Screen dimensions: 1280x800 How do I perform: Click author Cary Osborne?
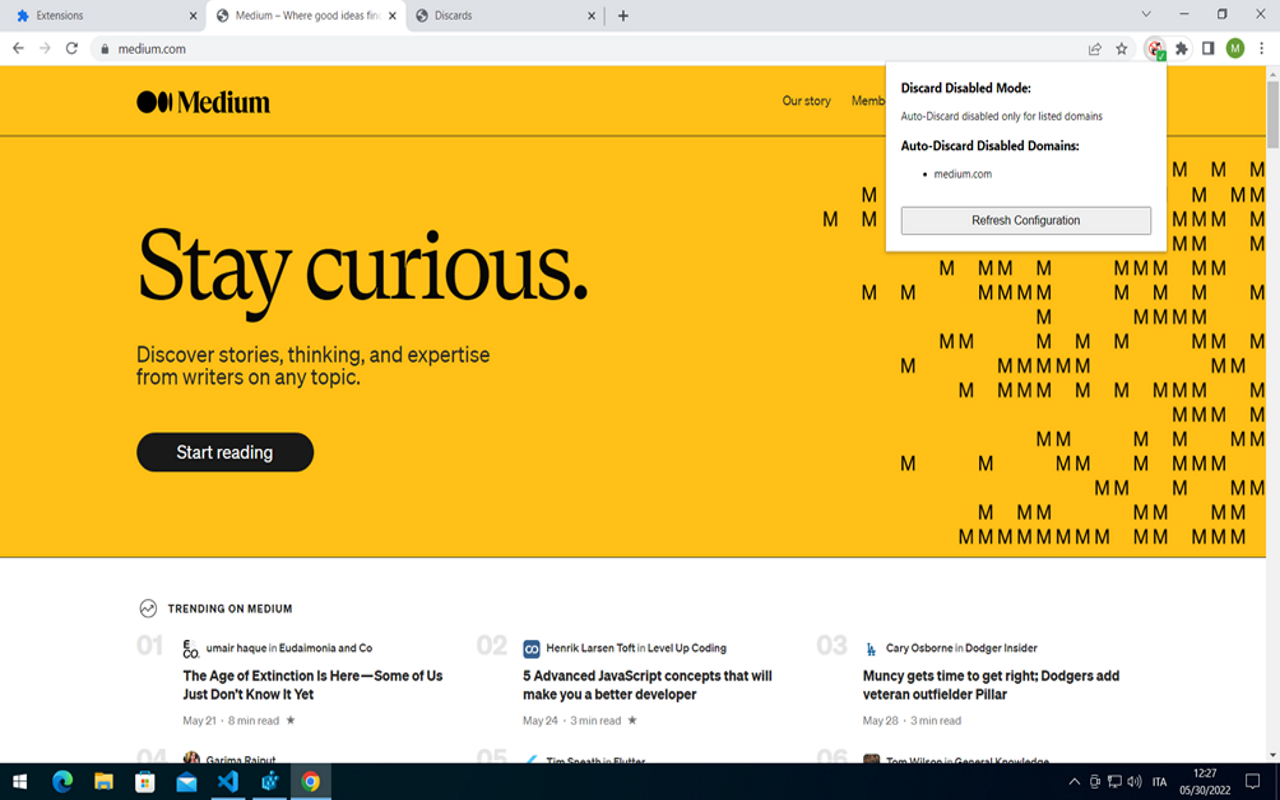click(x=919, y=648)
